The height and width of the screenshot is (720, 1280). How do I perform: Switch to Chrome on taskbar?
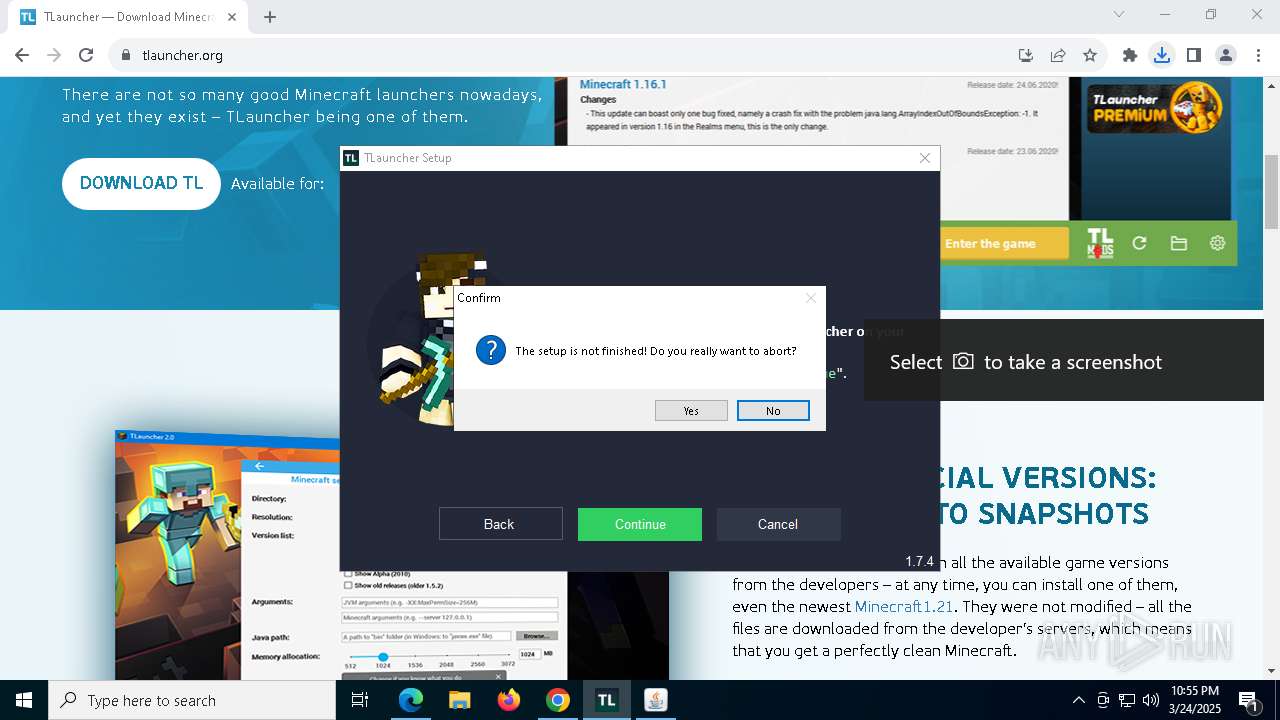pyautogui.click(x=558, y=700)
